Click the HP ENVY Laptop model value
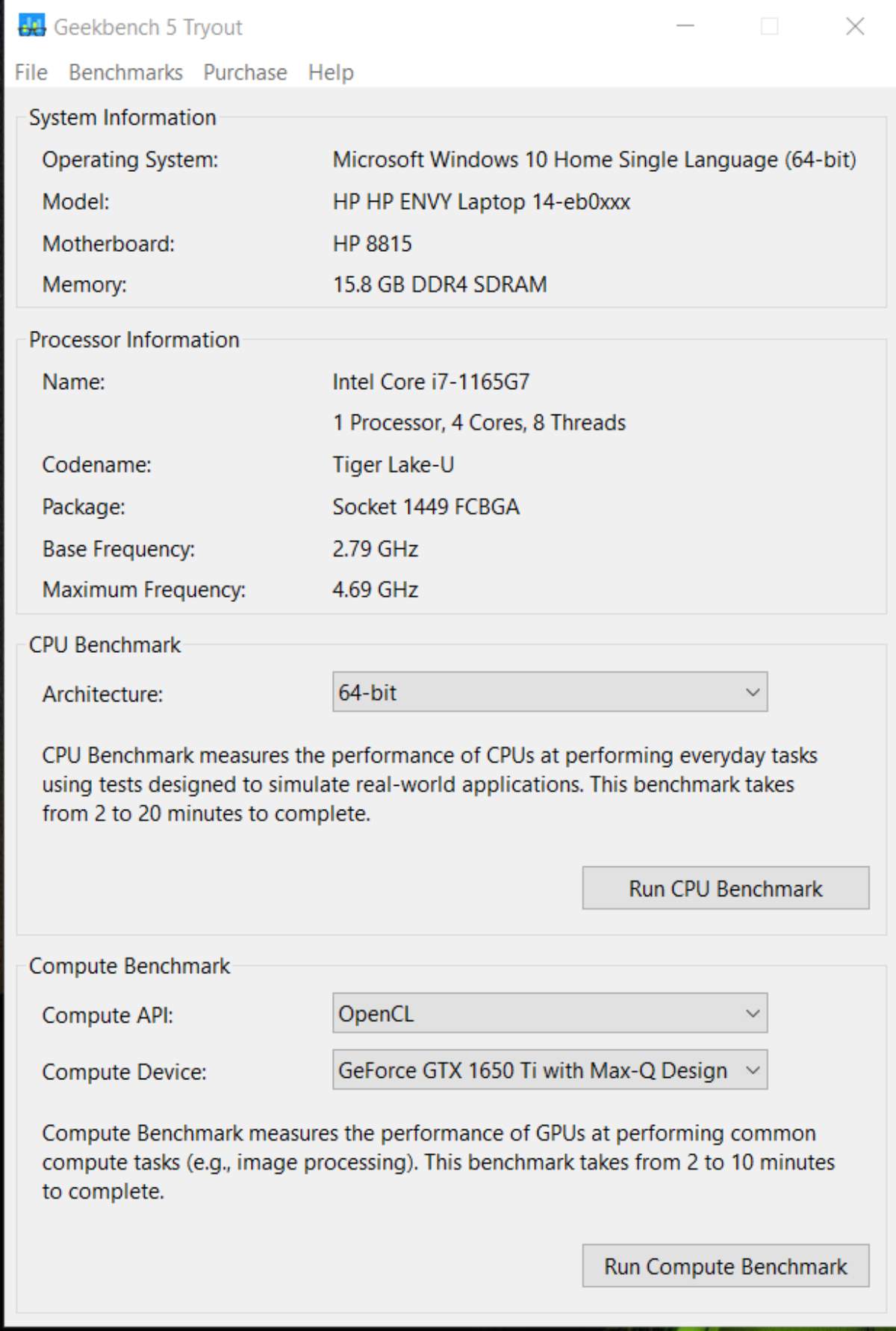The width and height of the screenshot is (896, 1331). tap(482, 202)
